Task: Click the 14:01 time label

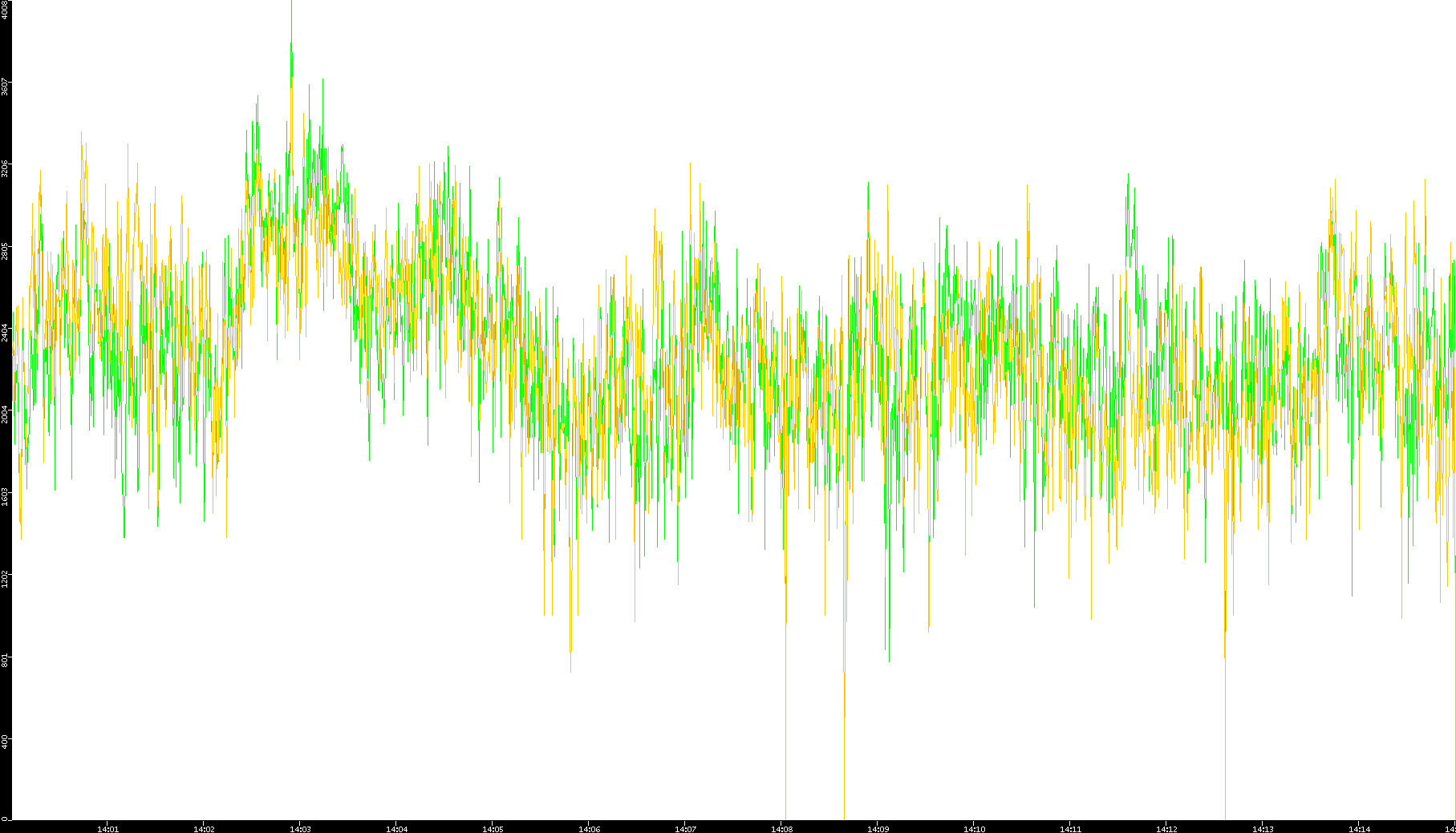Action: [107, 829]
